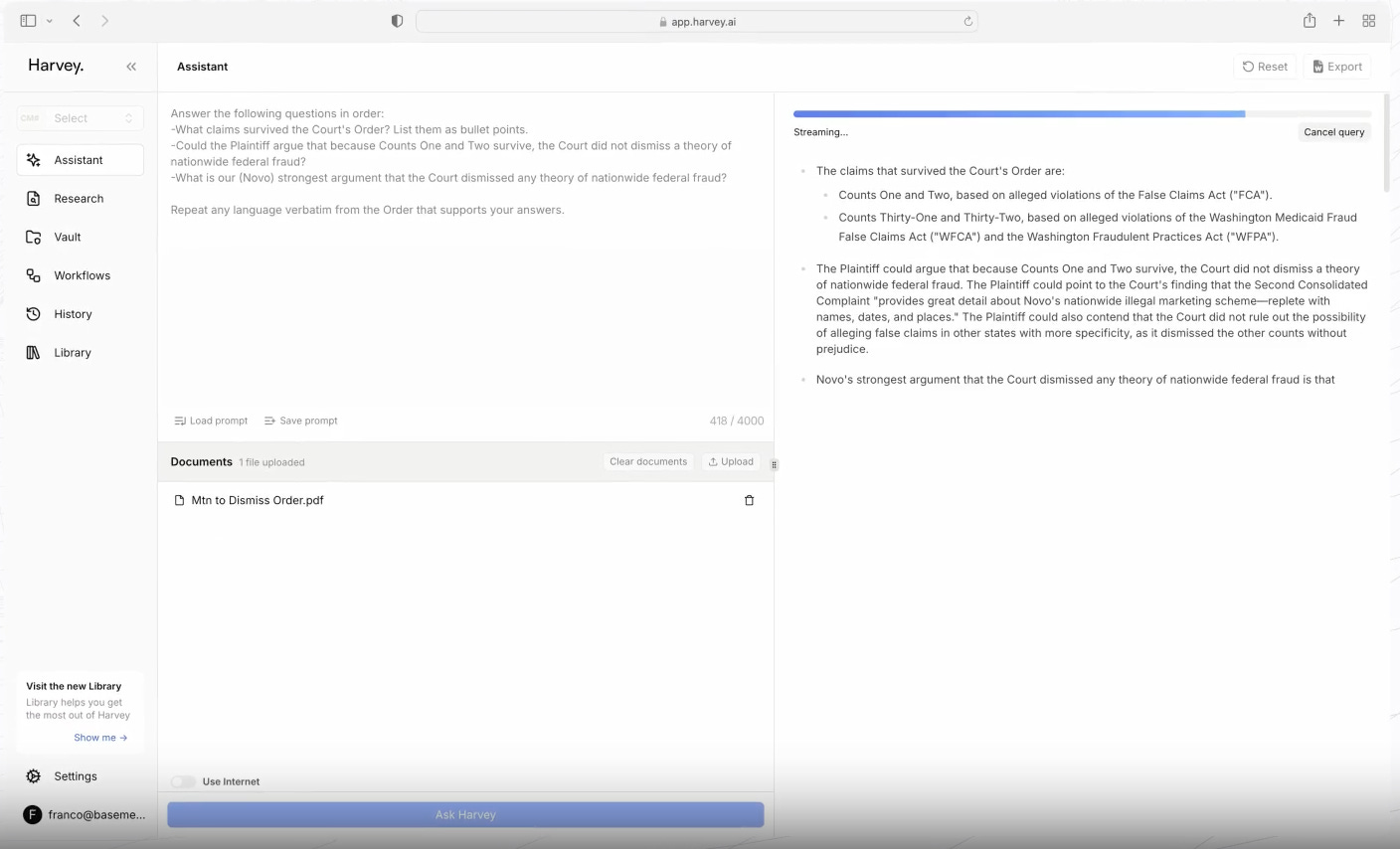Click the Load prompt list icon

[x=180, y=421]
